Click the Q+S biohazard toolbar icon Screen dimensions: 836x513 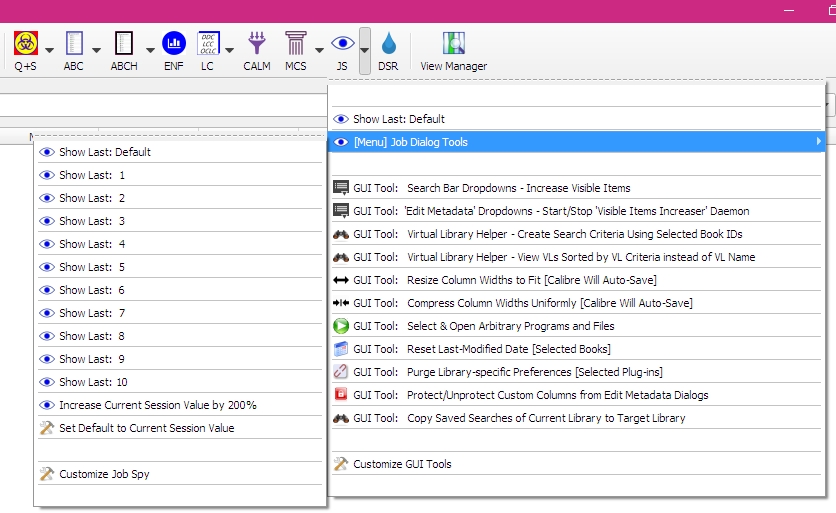(25, 44)
